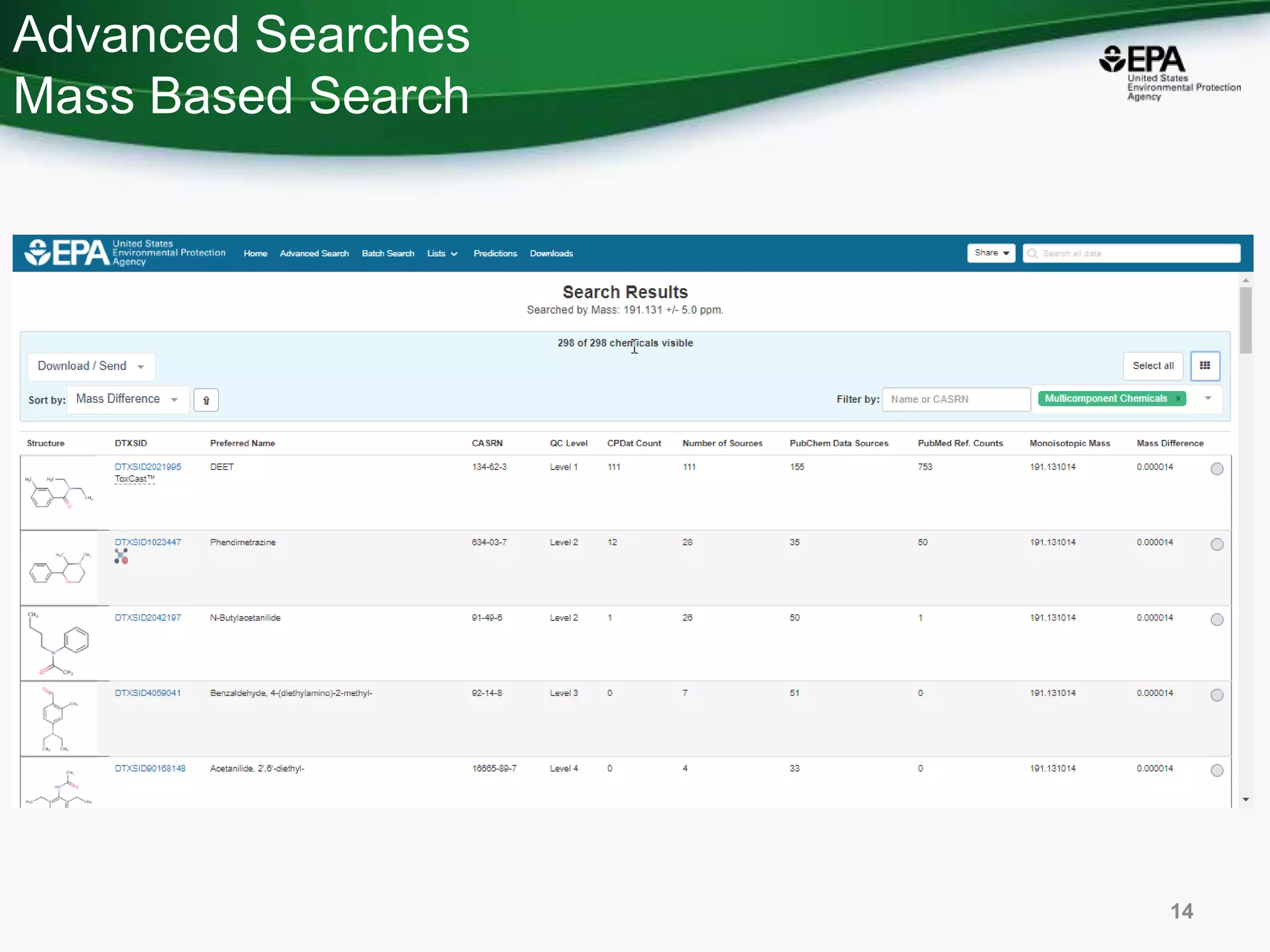Open the Phendimetrazine structure image
The width and height of the screenshot is (1270, 952).
click(x=59, y=568)
